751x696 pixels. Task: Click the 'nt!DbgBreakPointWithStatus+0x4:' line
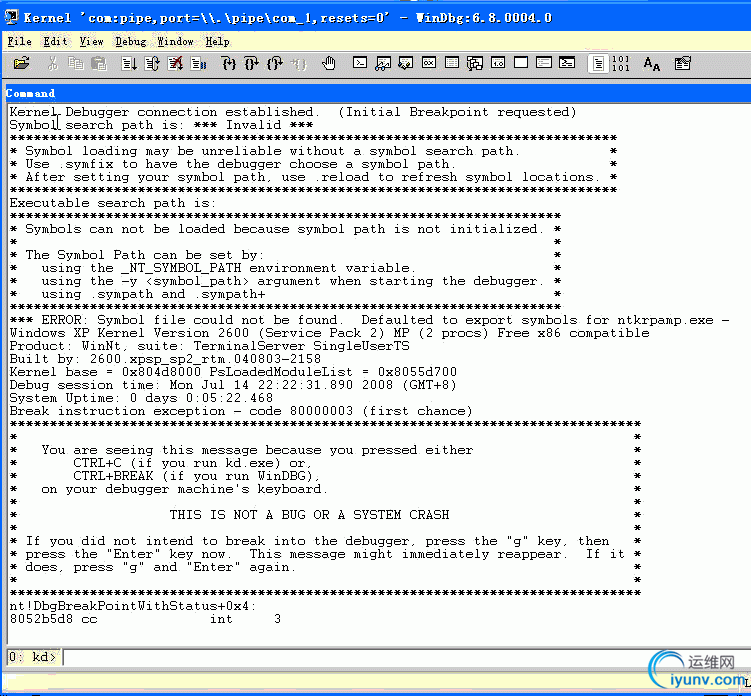[133, 606]
